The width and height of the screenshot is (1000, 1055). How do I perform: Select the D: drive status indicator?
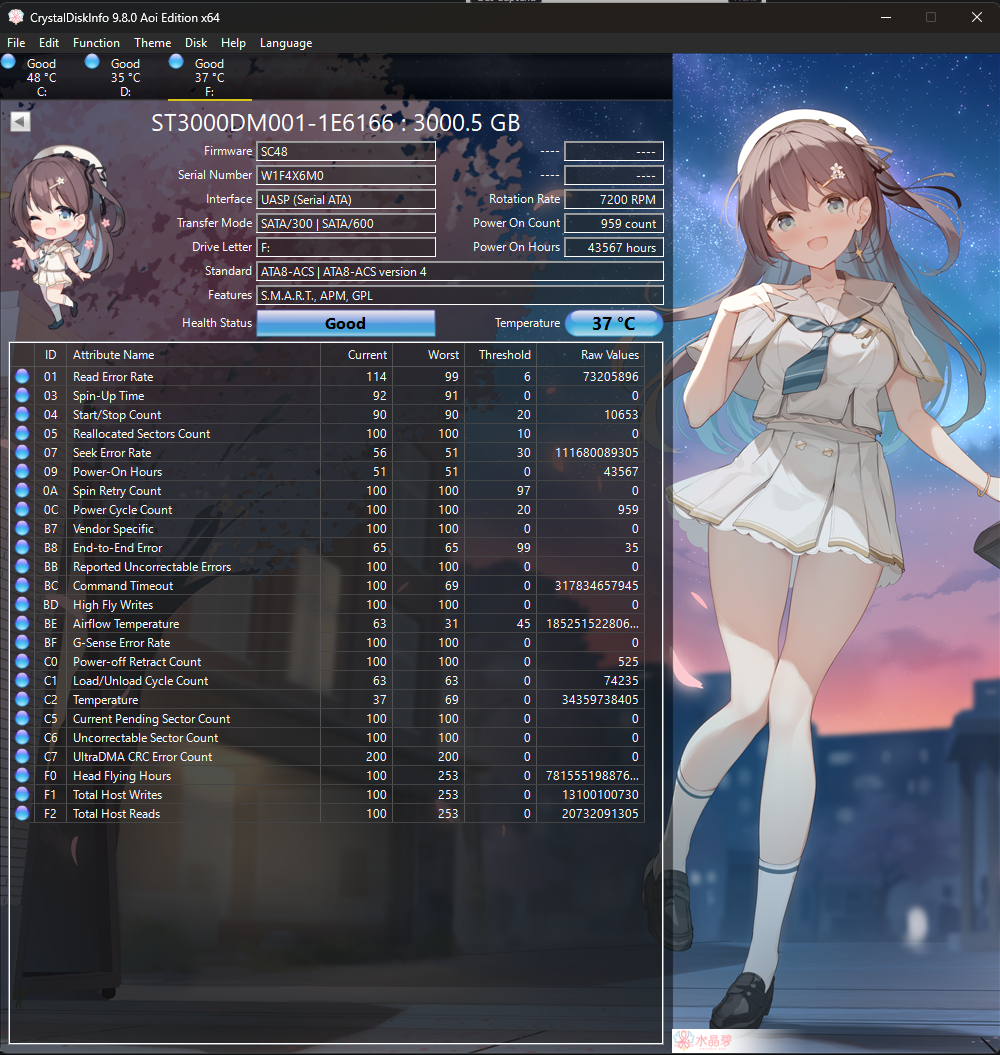(x=92, y=62)
